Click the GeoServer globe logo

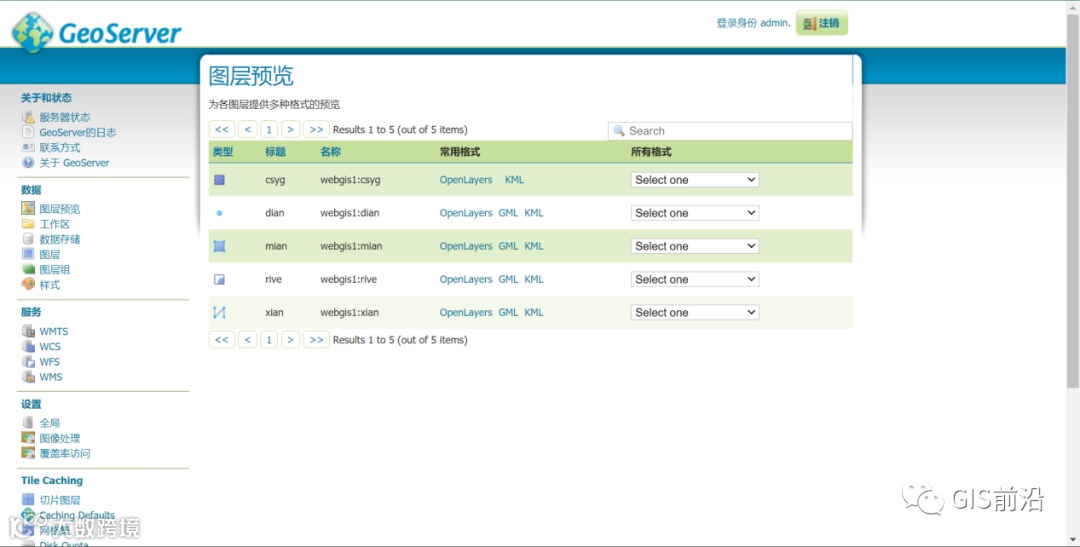pyautogui.click(x=32, y=32)
